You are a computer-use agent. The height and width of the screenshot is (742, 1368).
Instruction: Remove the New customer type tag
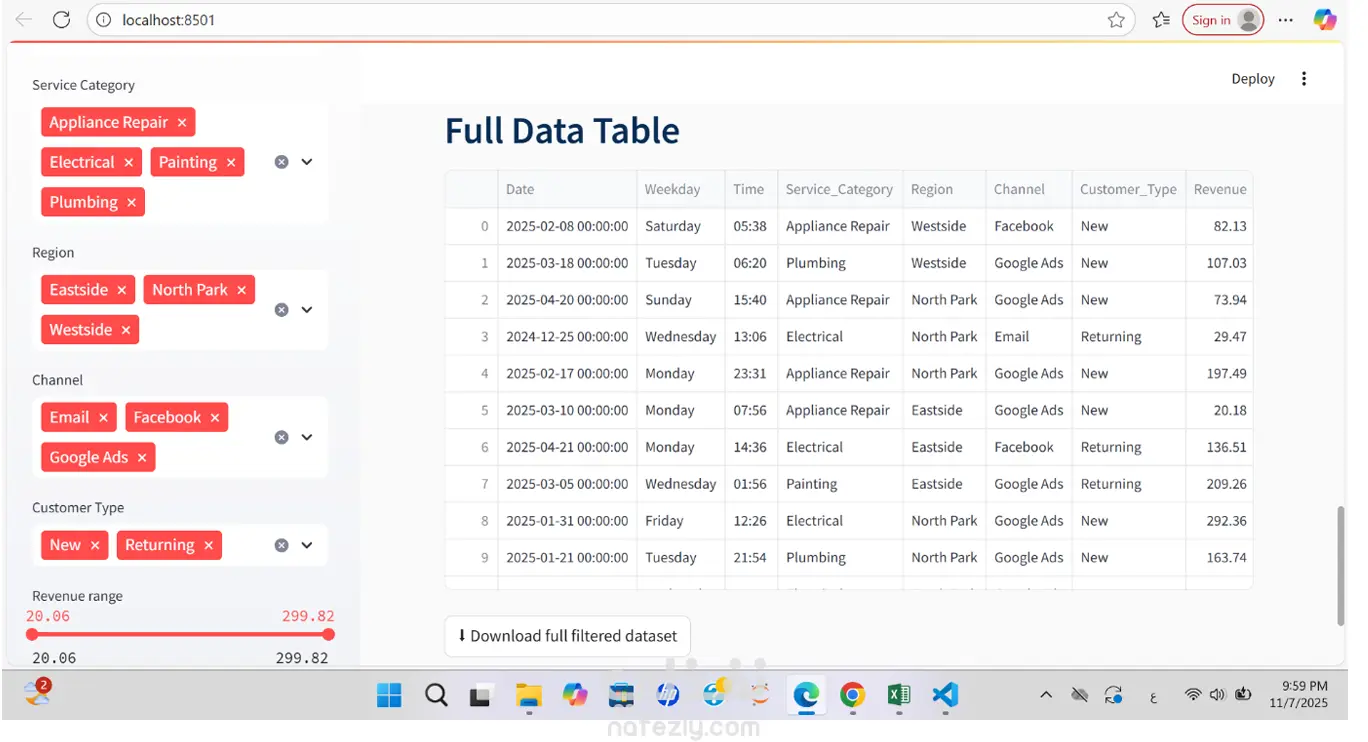95,545
